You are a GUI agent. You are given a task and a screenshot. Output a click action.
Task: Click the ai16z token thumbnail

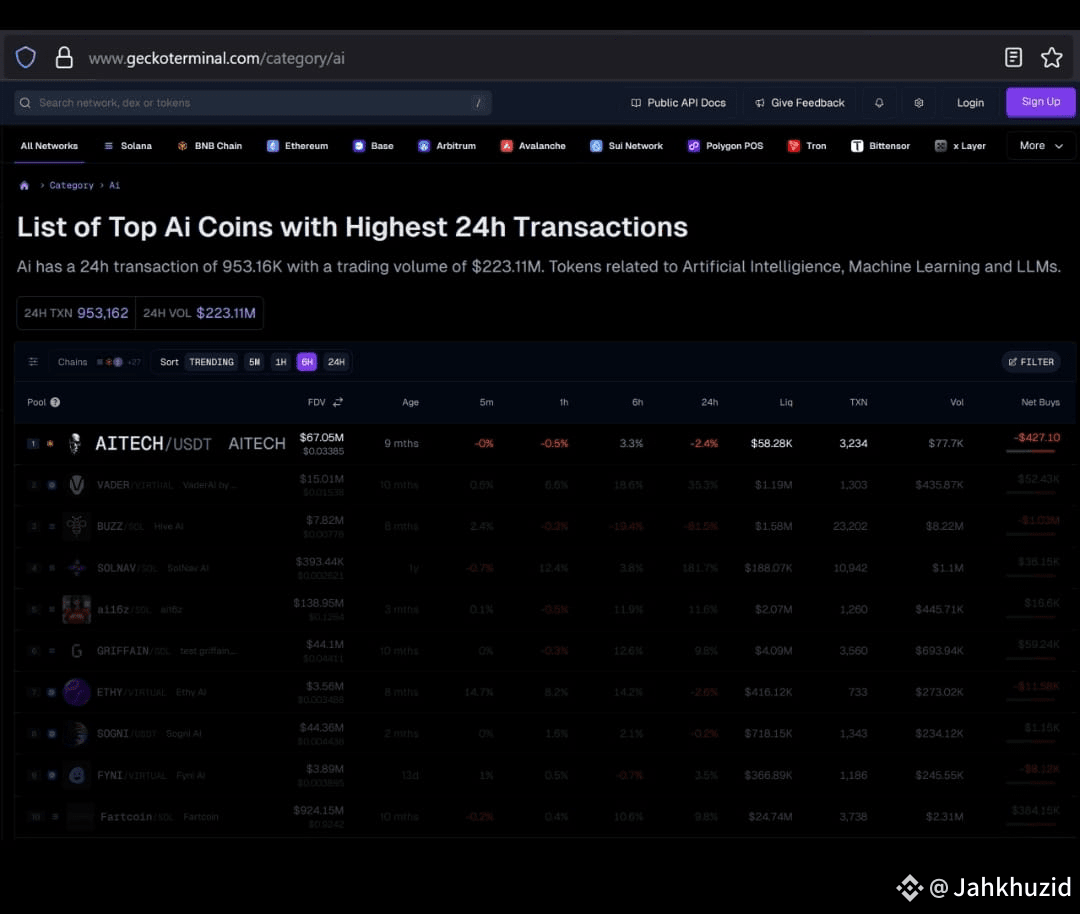[76, 610]
